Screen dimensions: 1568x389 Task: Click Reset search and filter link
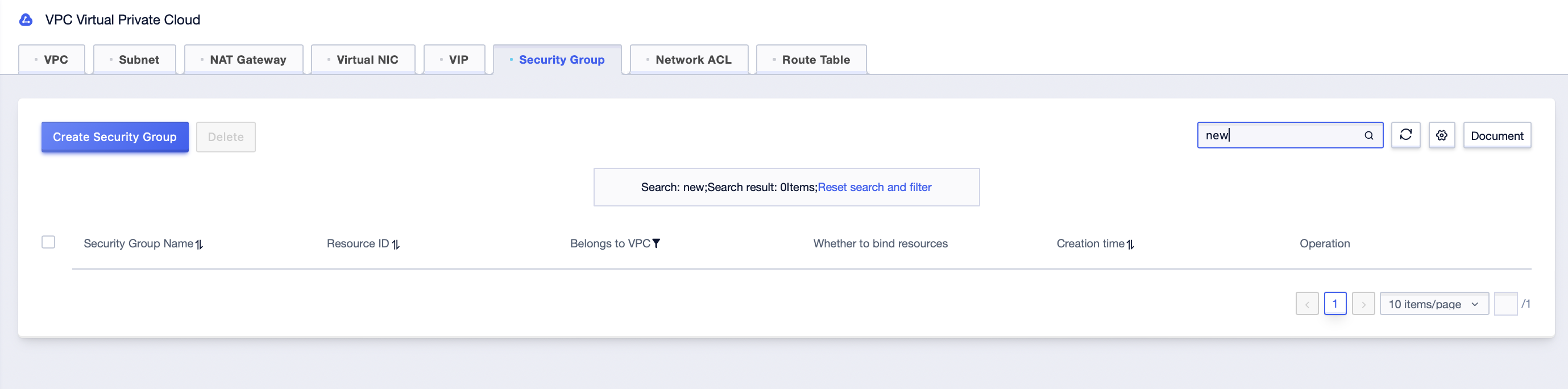point(874,188)
